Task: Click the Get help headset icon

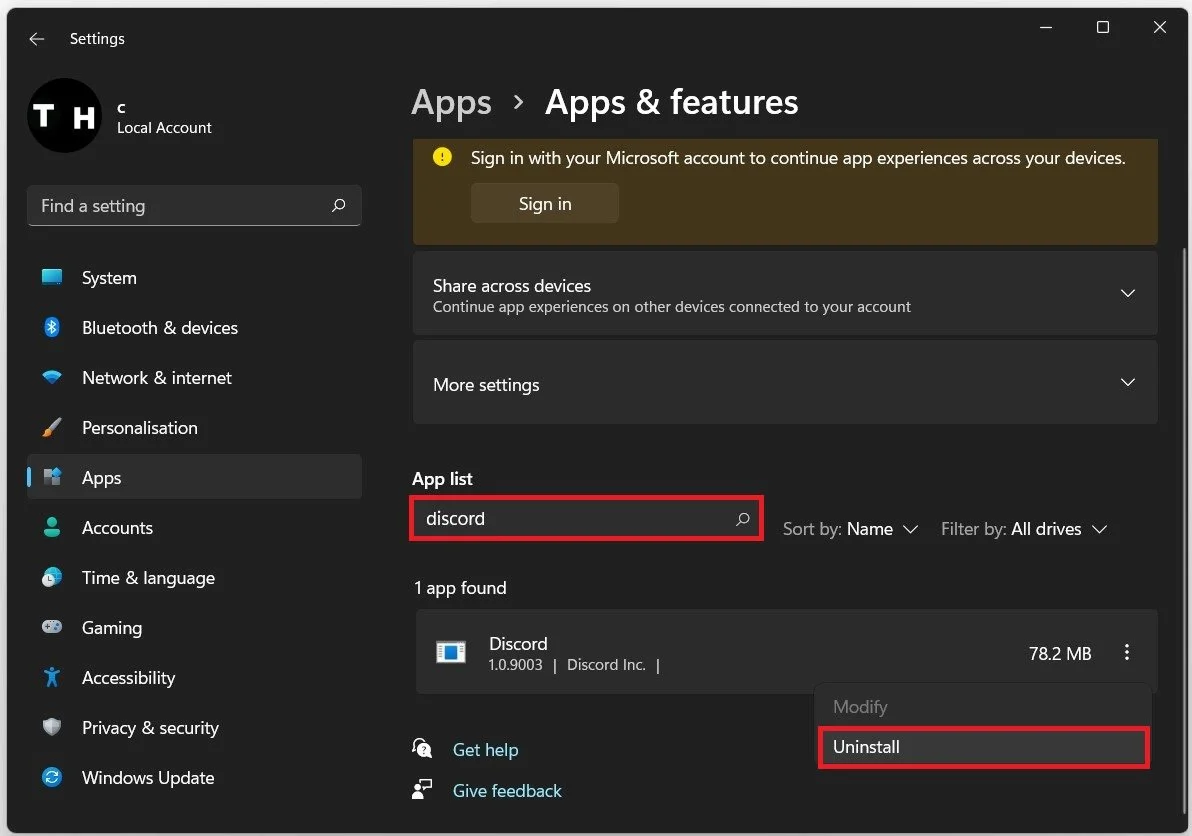Action: pyautogui.click(x=422, y=749)
